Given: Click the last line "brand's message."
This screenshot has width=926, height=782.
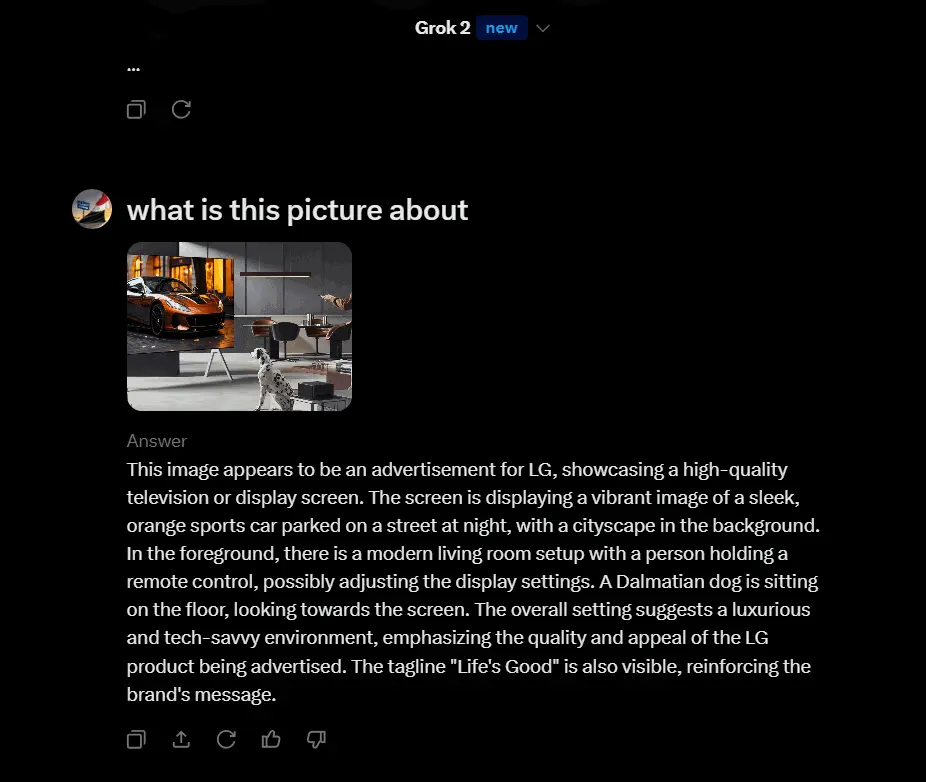Looking at the screenshot, I should pyautogui.click(x=201, y=695).
